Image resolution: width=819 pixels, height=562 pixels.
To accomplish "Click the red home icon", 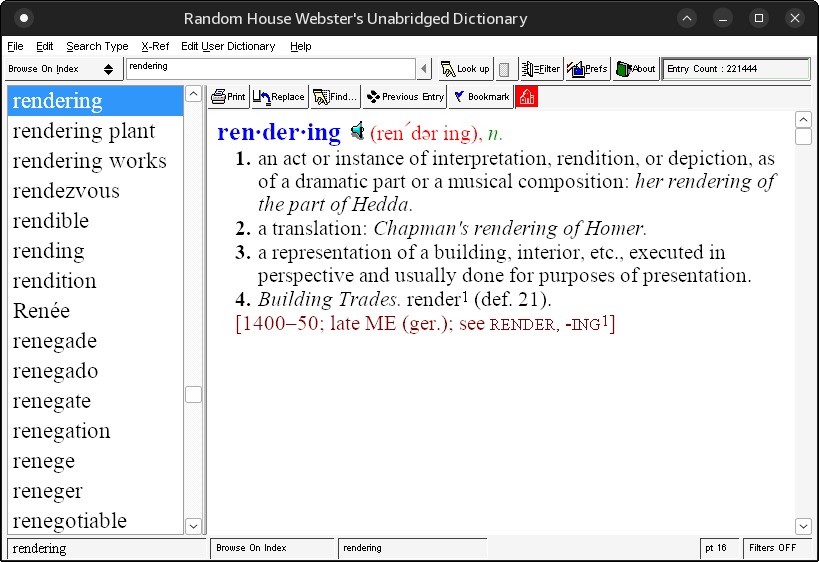I will point(526,97).
